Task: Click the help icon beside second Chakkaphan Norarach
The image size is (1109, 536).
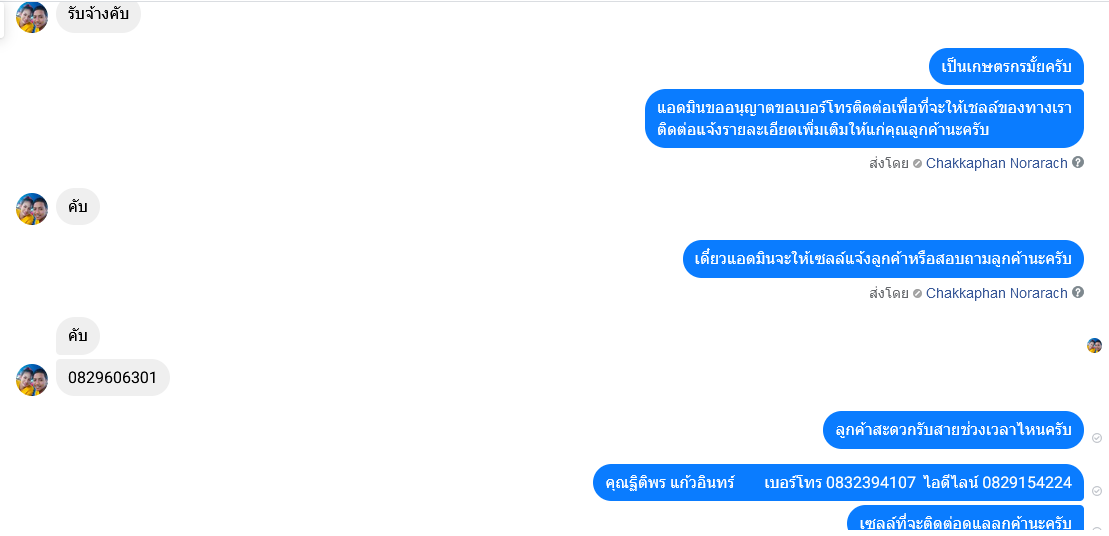Action: 1077,292
